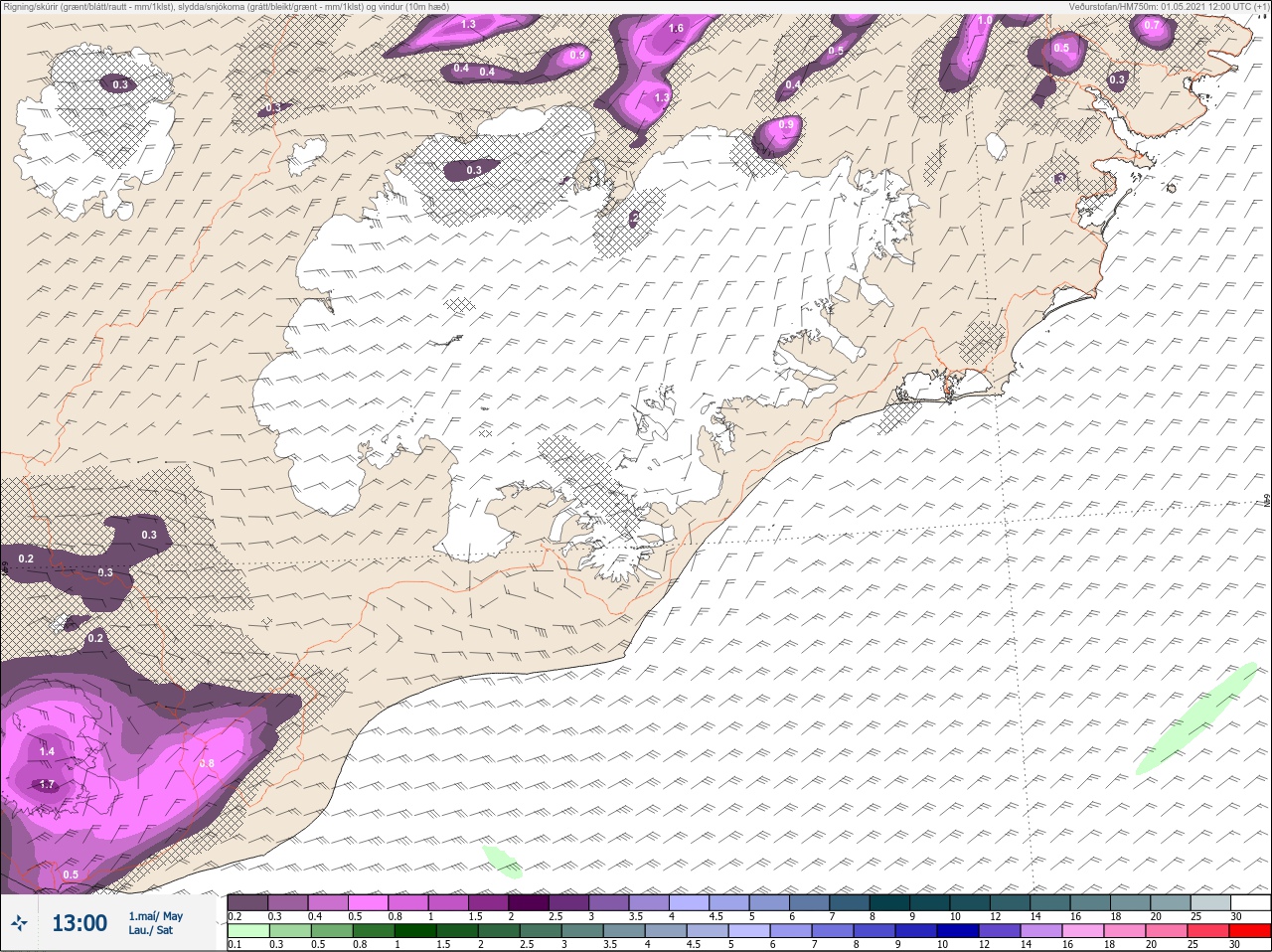Click the 0.2 label in top legend row
The image size is (1272, 952).
point(235,916)
